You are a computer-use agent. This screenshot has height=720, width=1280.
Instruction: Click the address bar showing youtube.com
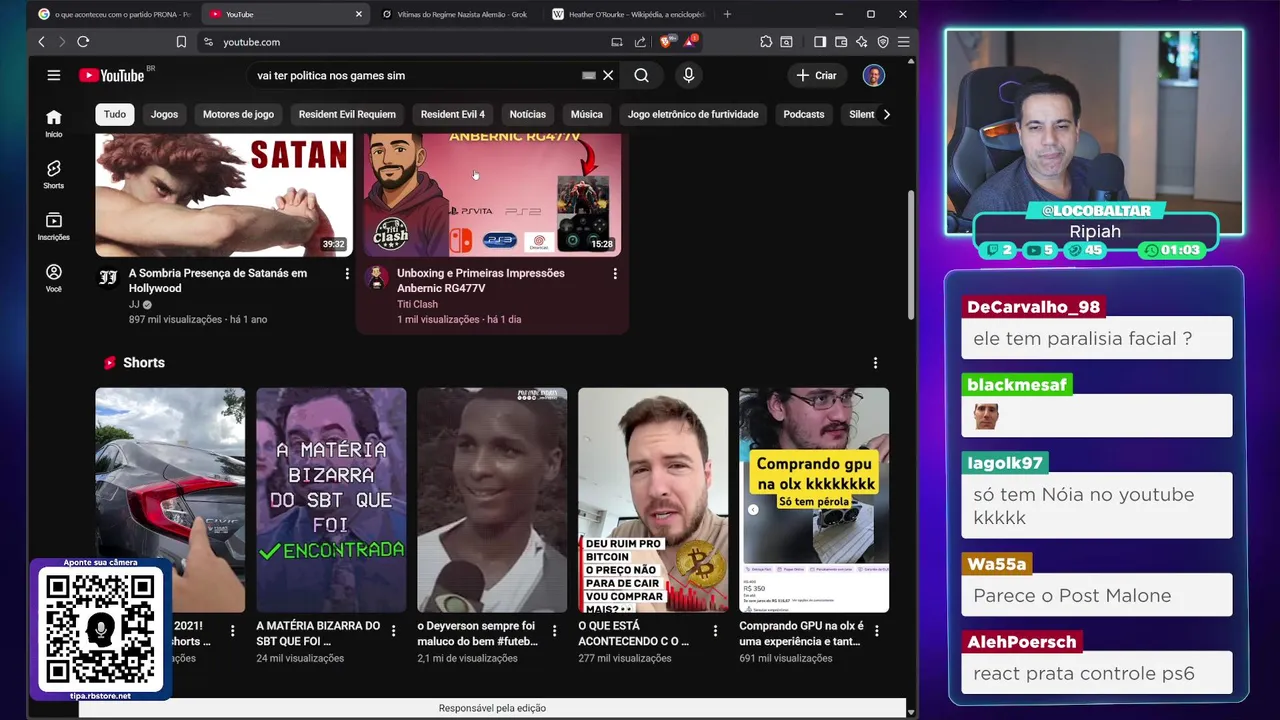400,42
